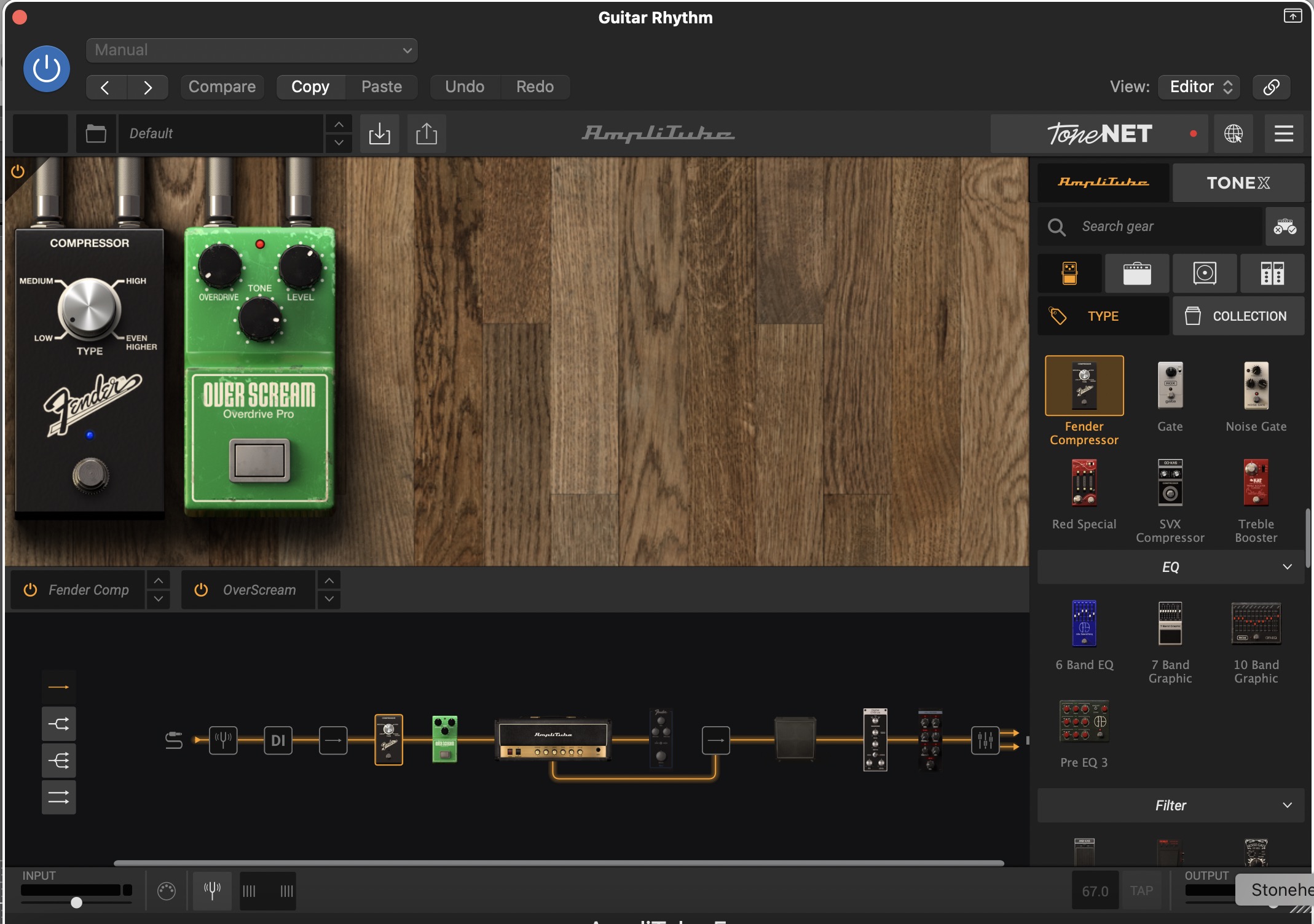Click the Paste button
The height and width of the screenshot is (924, 1314).
[382, 87]
